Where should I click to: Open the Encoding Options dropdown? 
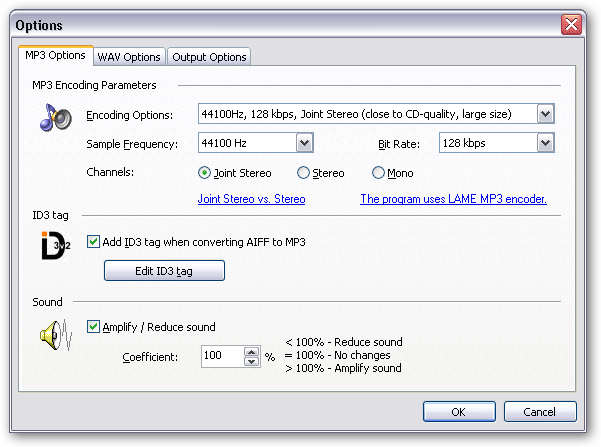pyautogui.click(x=545, y=114)
